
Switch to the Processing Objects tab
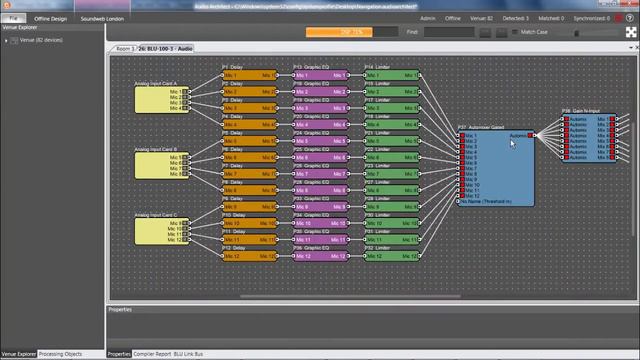tap(60, 354)
